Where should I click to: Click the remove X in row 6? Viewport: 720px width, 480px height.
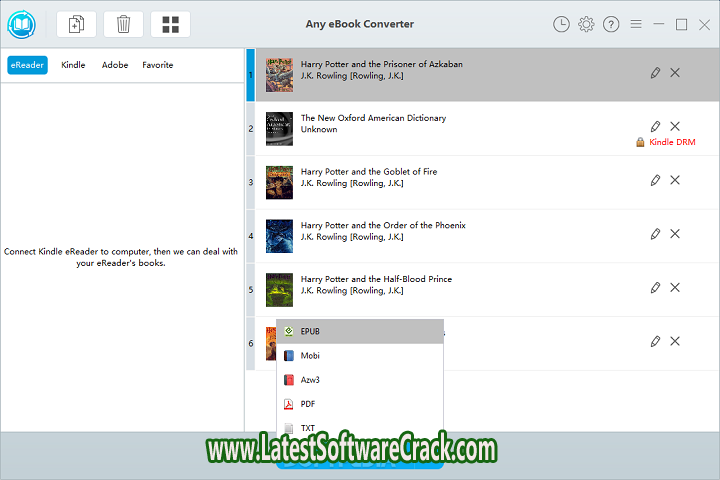click(675, 341)
